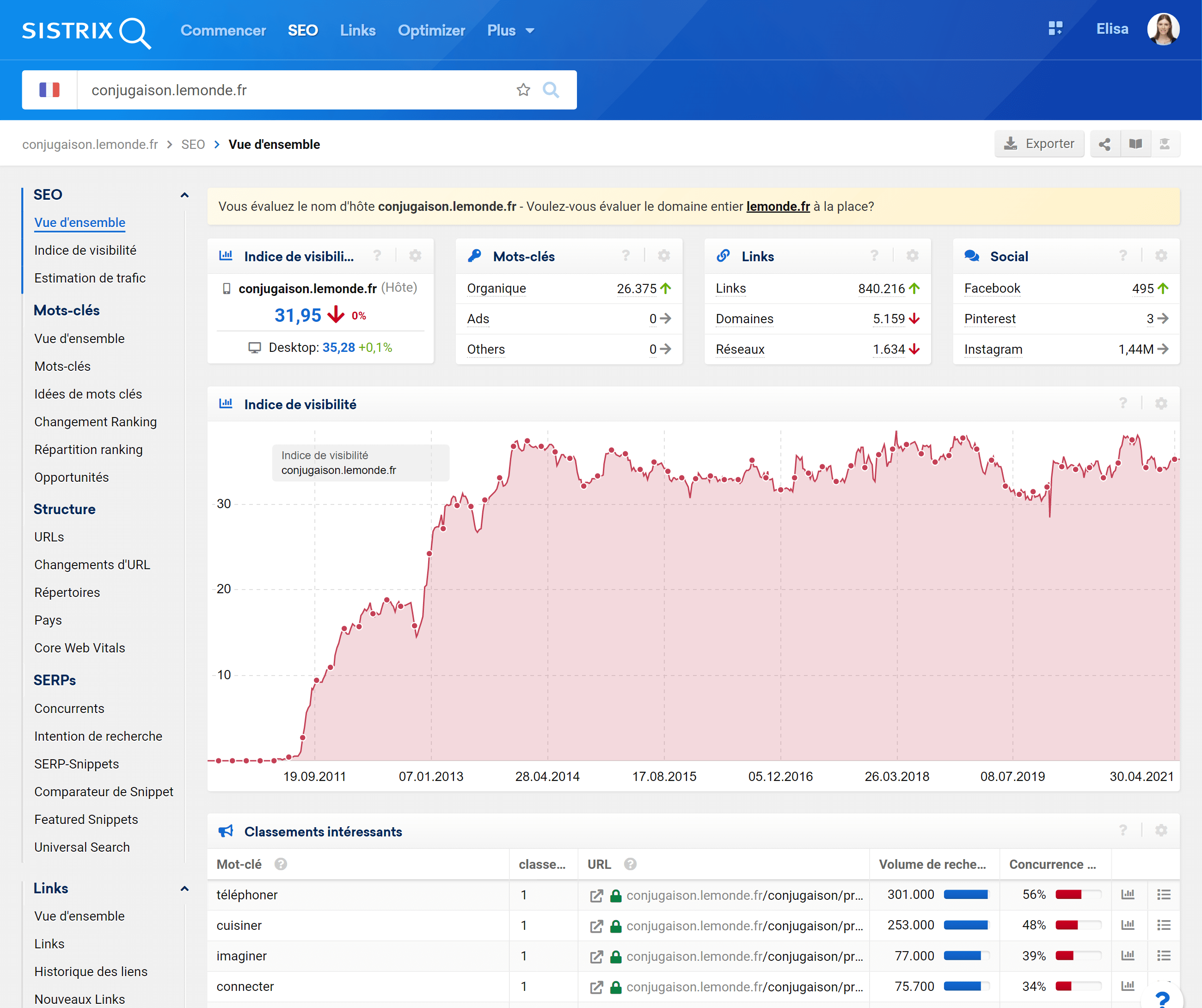The height and width of the screenshot is (1008, 1202).
Task: Open Elisa's profile avatar
Action: pyautogui.click(x=1163, y=29)
